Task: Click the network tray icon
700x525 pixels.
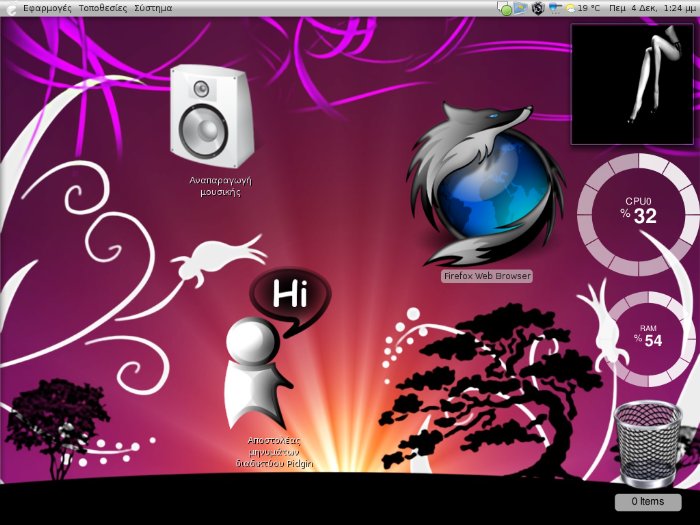Action: click(x=555, y=8)
